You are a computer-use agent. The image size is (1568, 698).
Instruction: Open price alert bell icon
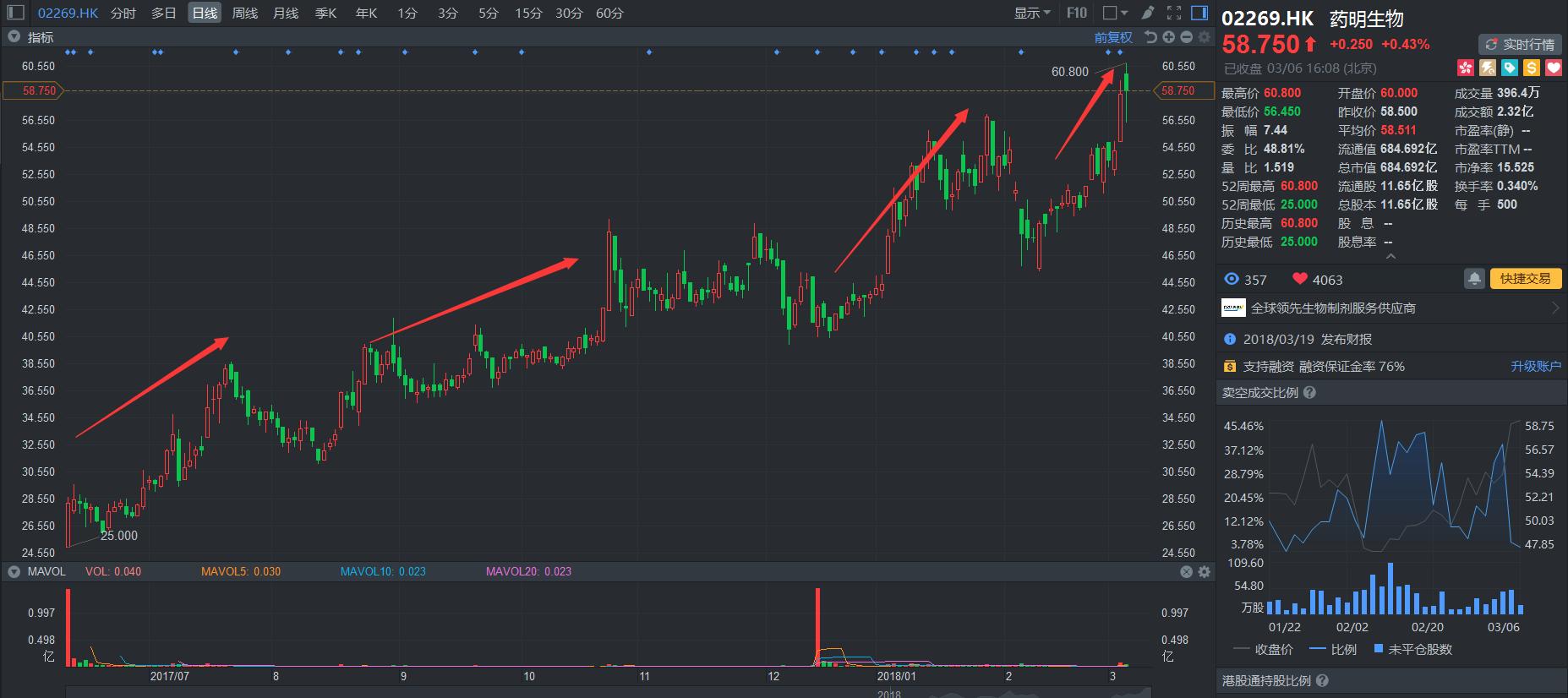[x=1474, y=279]
